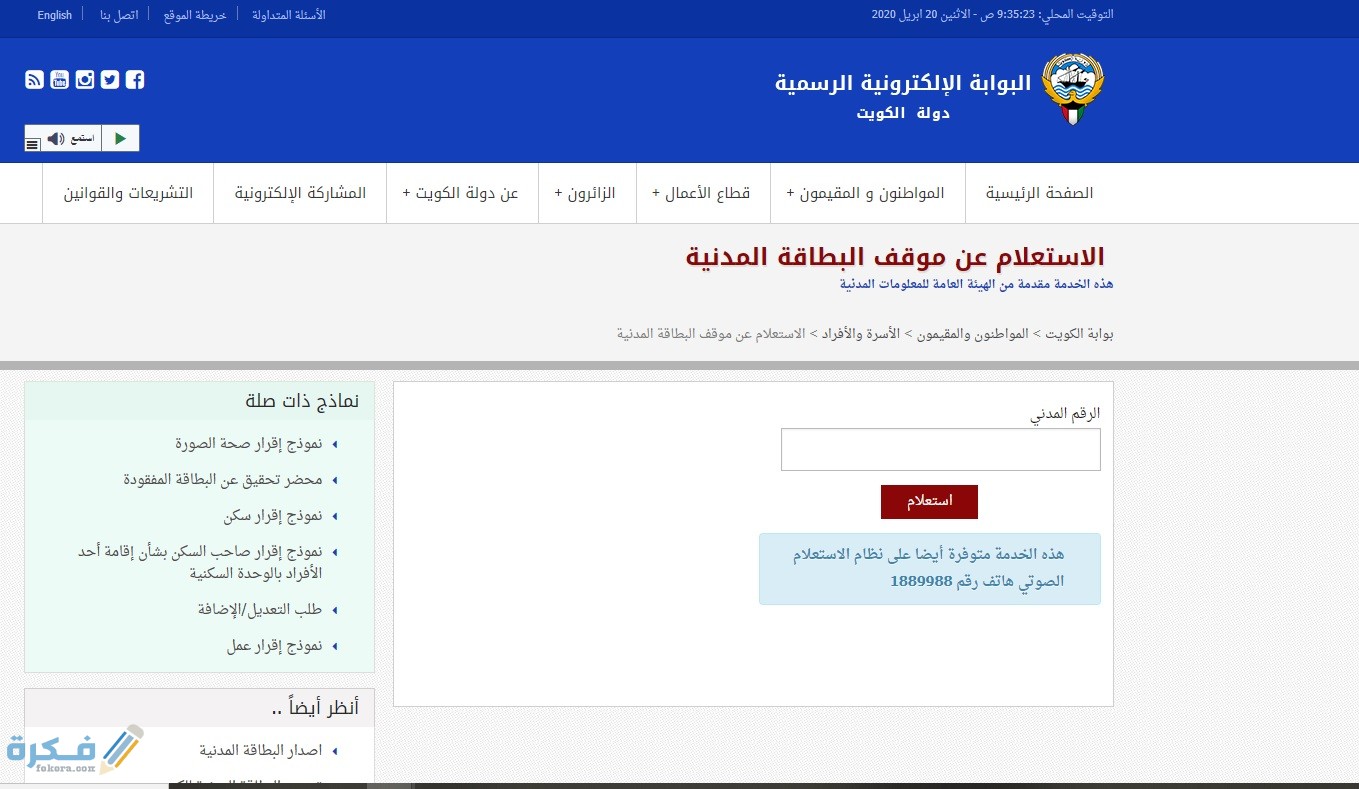Open the YouTube channel icon
Image resolution: width=1359 pixels, height=789 pixels.
coord(60,80)
